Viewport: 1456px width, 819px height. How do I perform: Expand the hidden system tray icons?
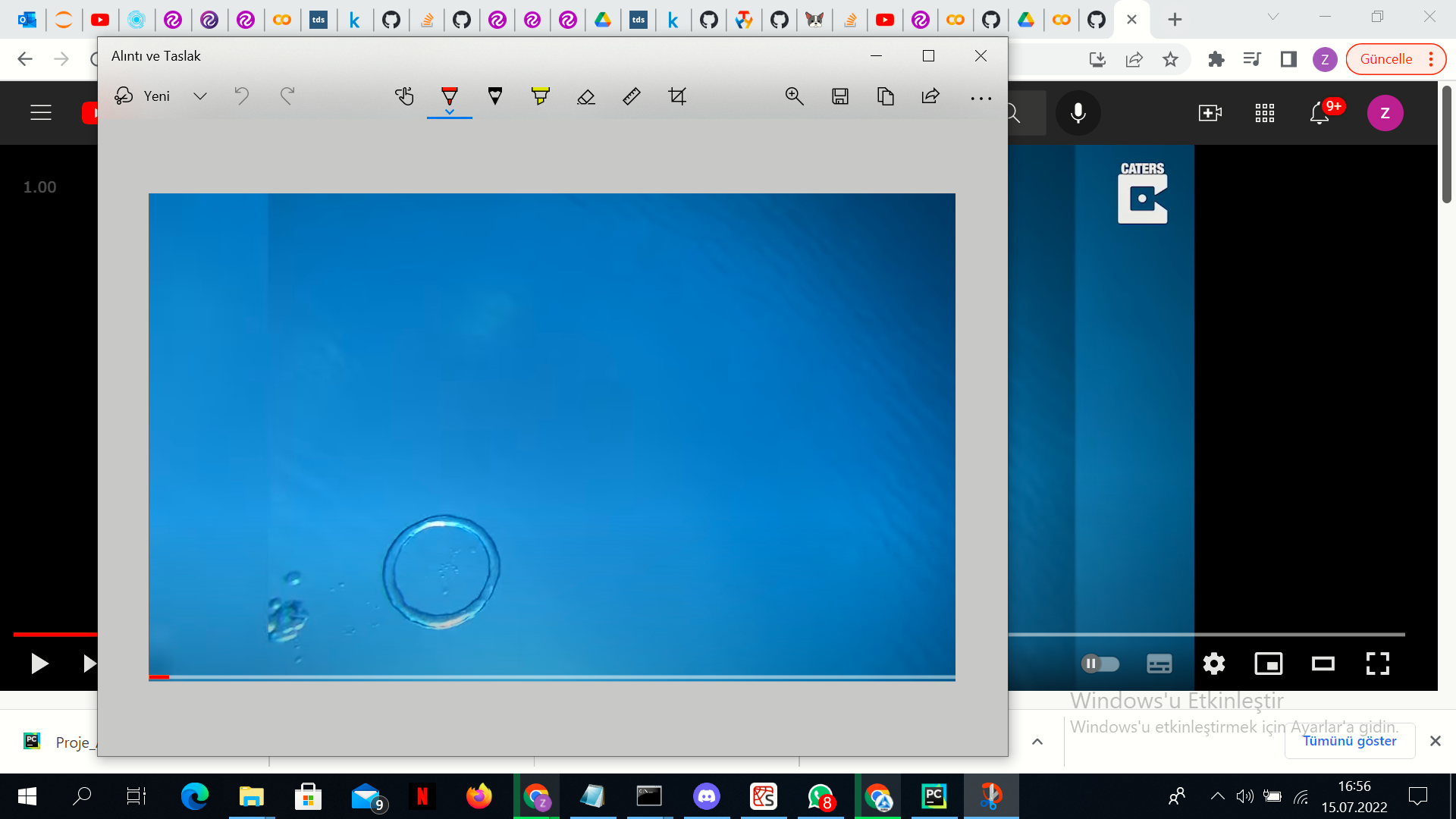(x=1217, y=796)
